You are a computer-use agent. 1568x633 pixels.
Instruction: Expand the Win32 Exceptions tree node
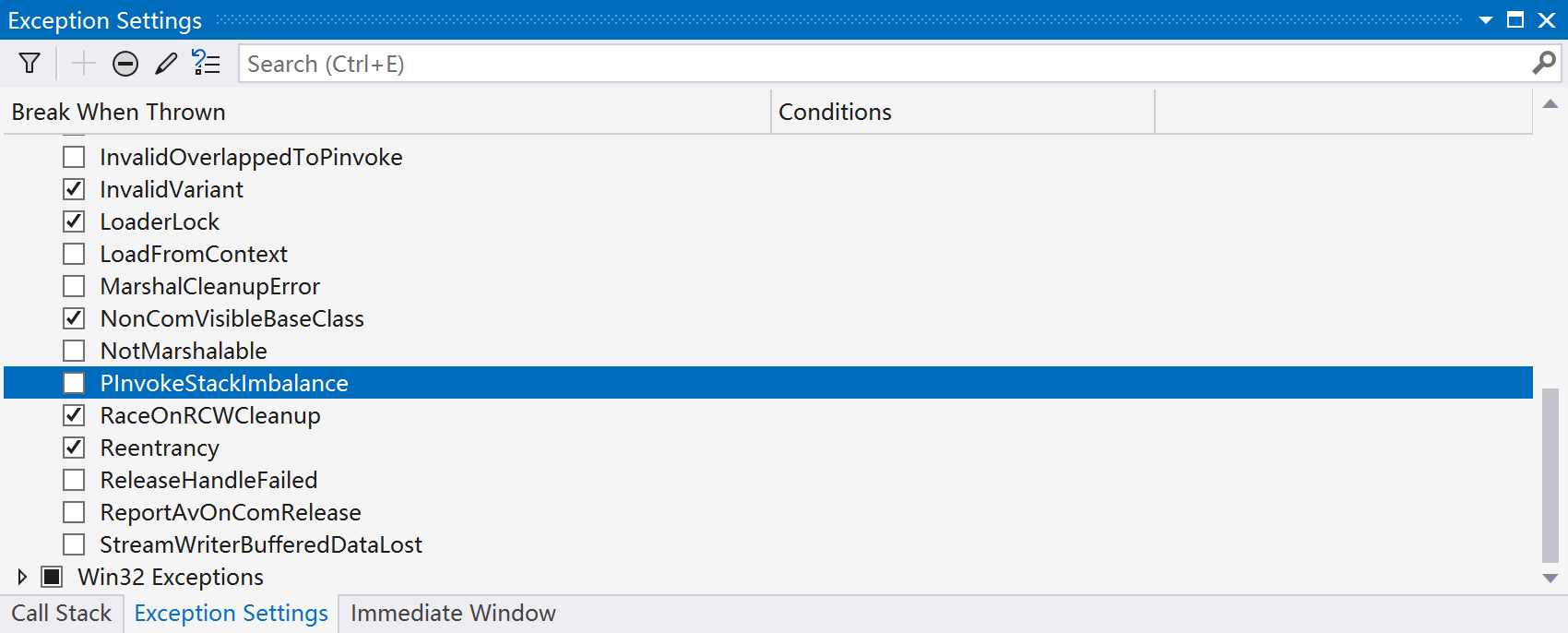pos(22,577)
